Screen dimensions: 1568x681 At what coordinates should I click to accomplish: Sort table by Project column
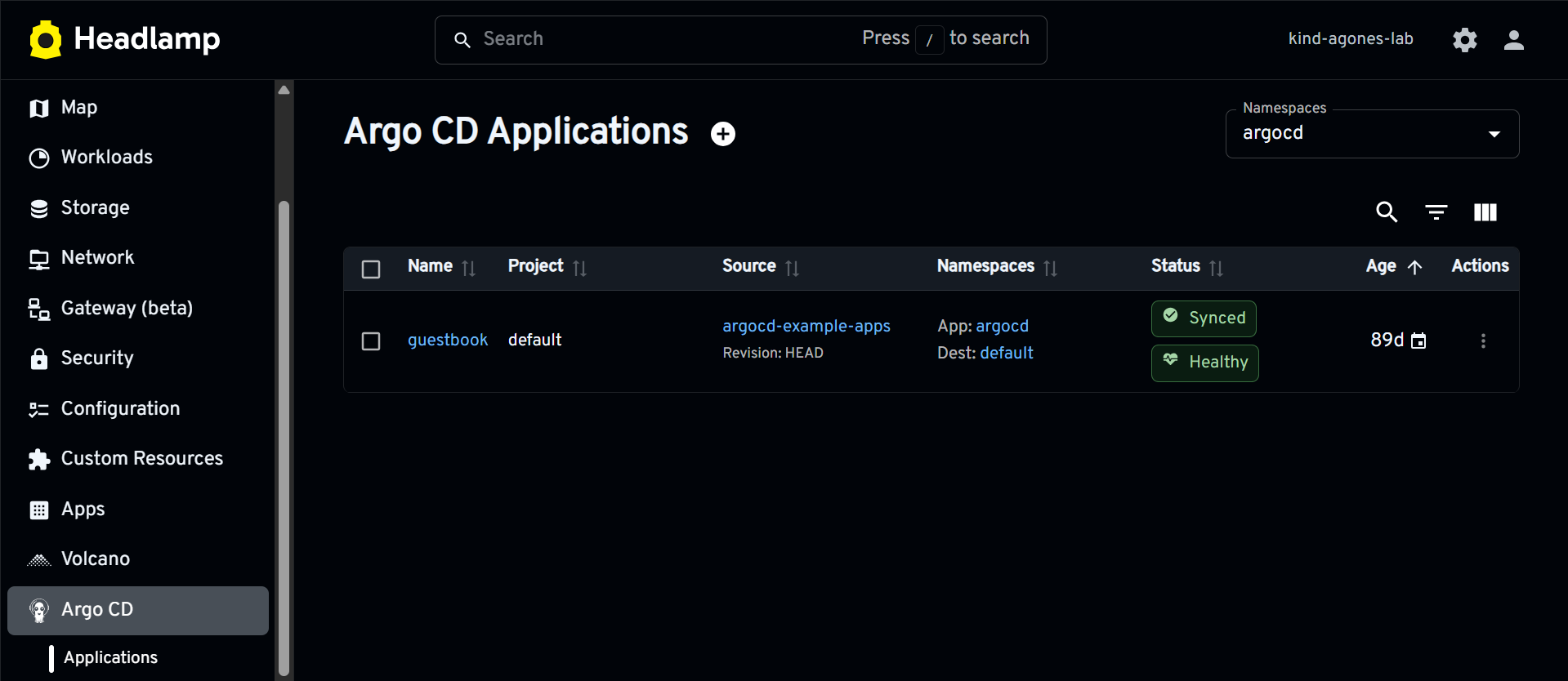click(x=579, y=268)
